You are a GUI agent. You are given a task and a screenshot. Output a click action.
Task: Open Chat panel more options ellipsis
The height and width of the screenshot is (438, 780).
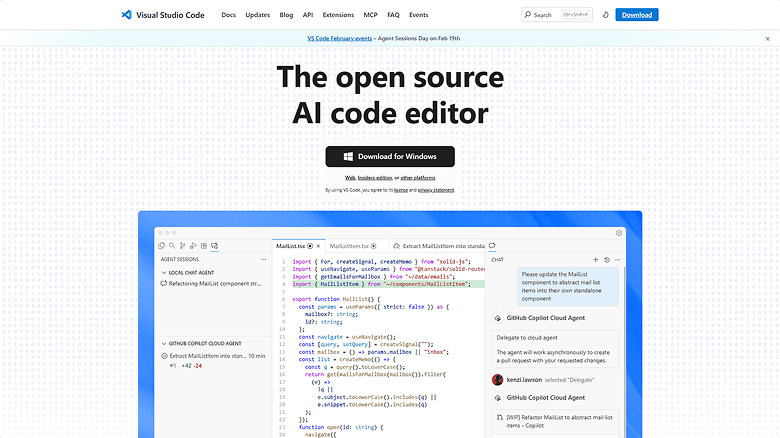[x=617, y=260]
